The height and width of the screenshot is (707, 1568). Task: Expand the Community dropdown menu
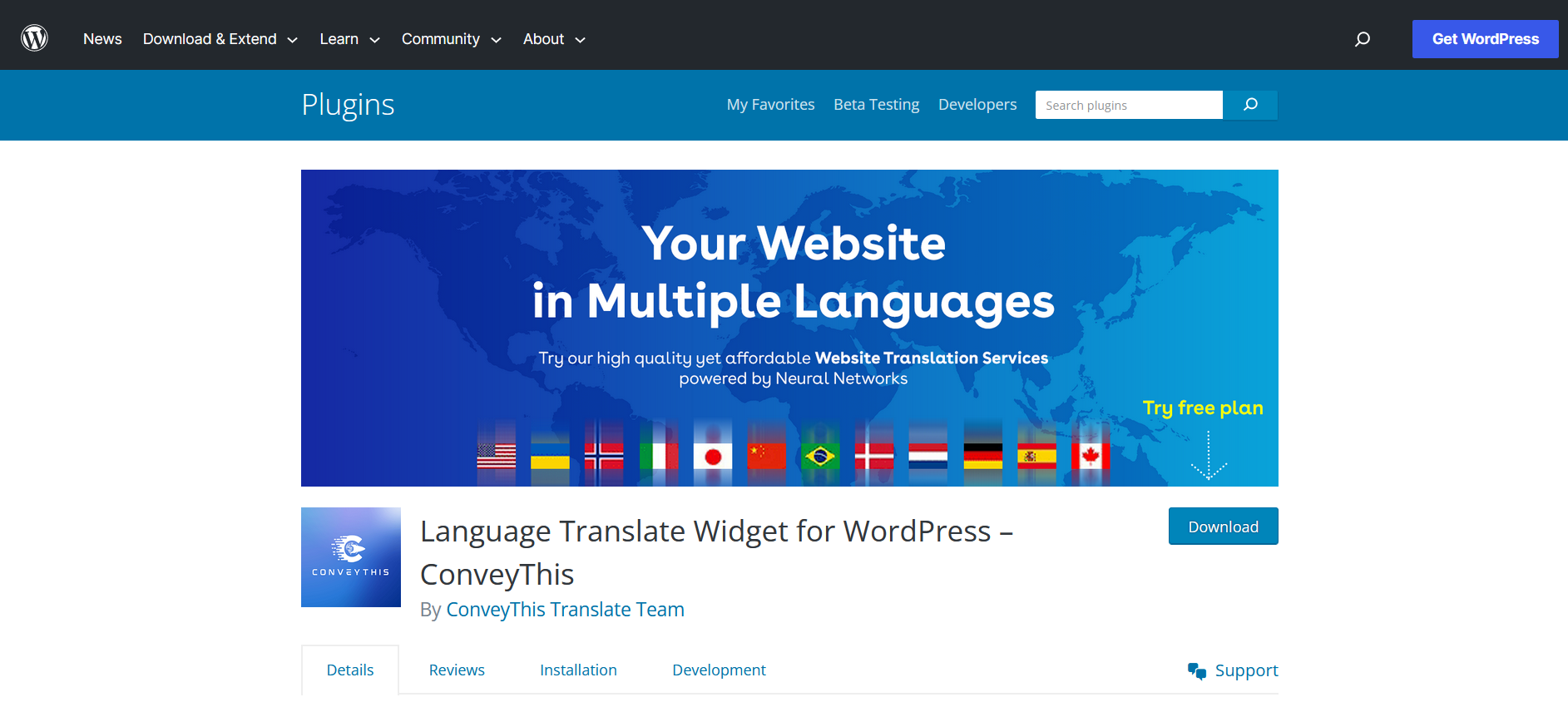(452, 39)
